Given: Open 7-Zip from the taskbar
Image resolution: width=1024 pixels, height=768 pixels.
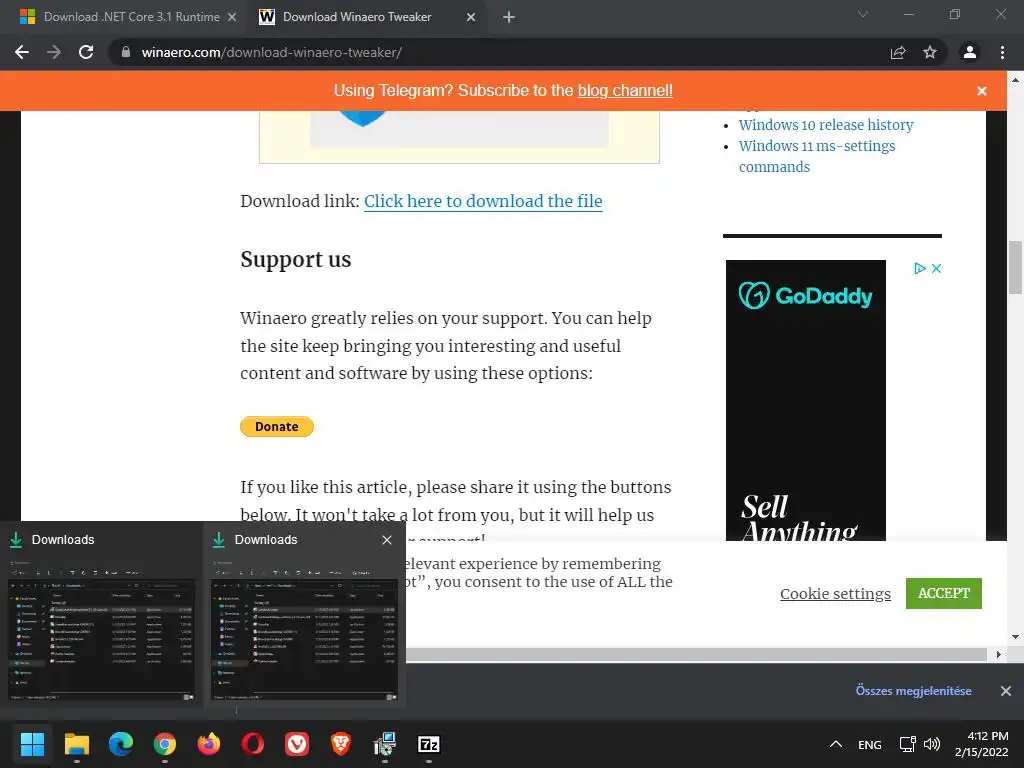Looking at the screenshot, I should pos(428,744).
